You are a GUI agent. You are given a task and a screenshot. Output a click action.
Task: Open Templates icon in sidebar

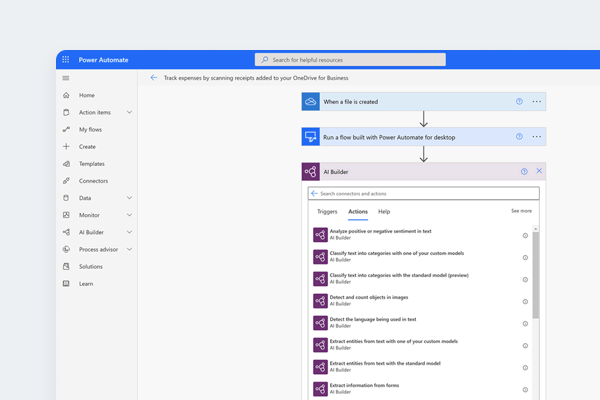point(66,164)
